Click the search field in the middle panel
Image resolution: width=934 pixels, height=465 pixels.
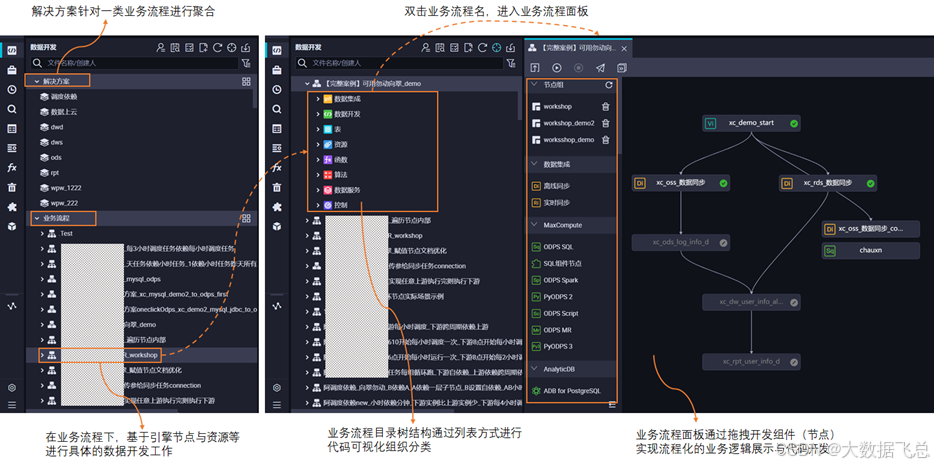[400, 63]
